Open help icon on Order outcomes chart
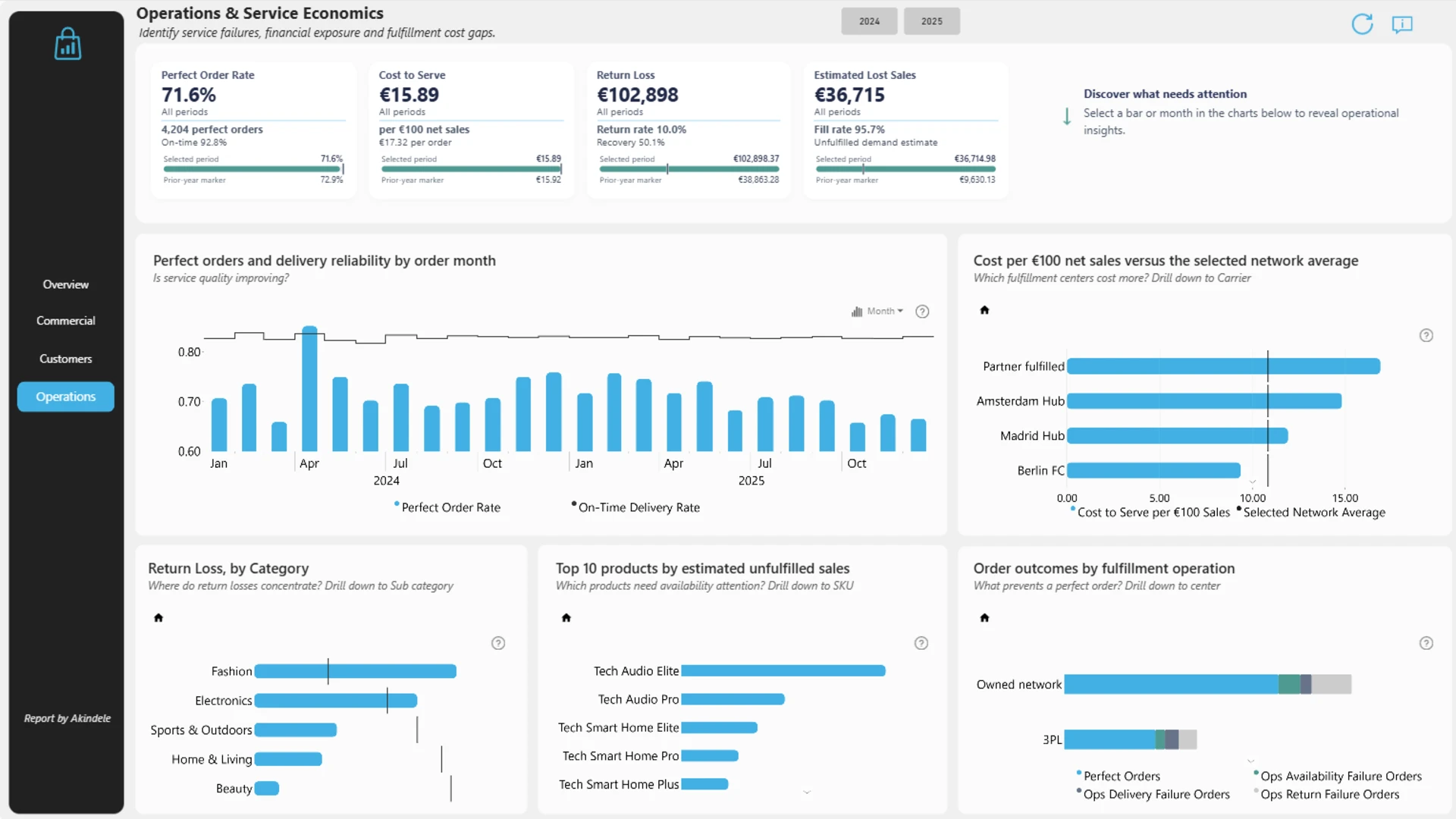 point(1426,643)
